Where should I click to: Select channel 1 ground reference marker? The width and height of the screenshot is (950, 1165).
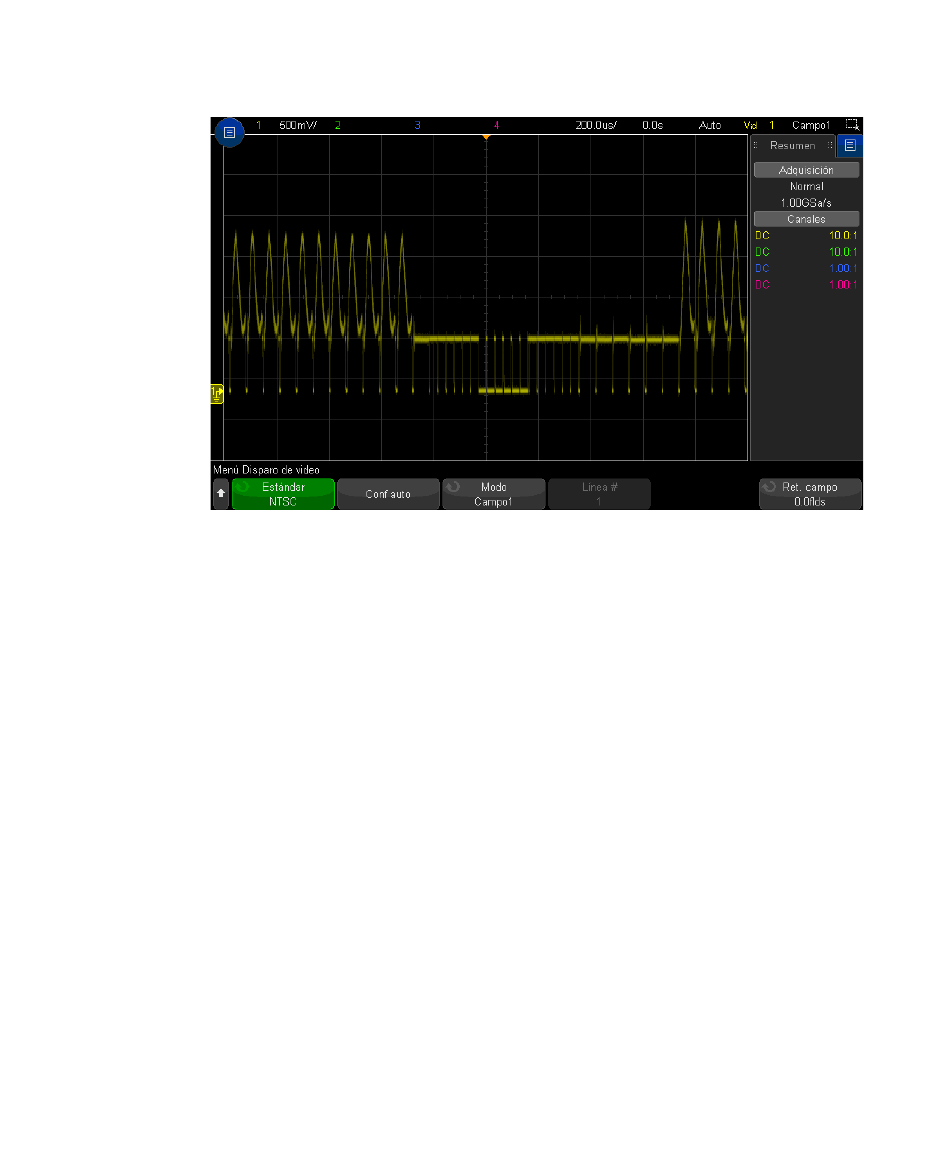click(x=216, y=394)
